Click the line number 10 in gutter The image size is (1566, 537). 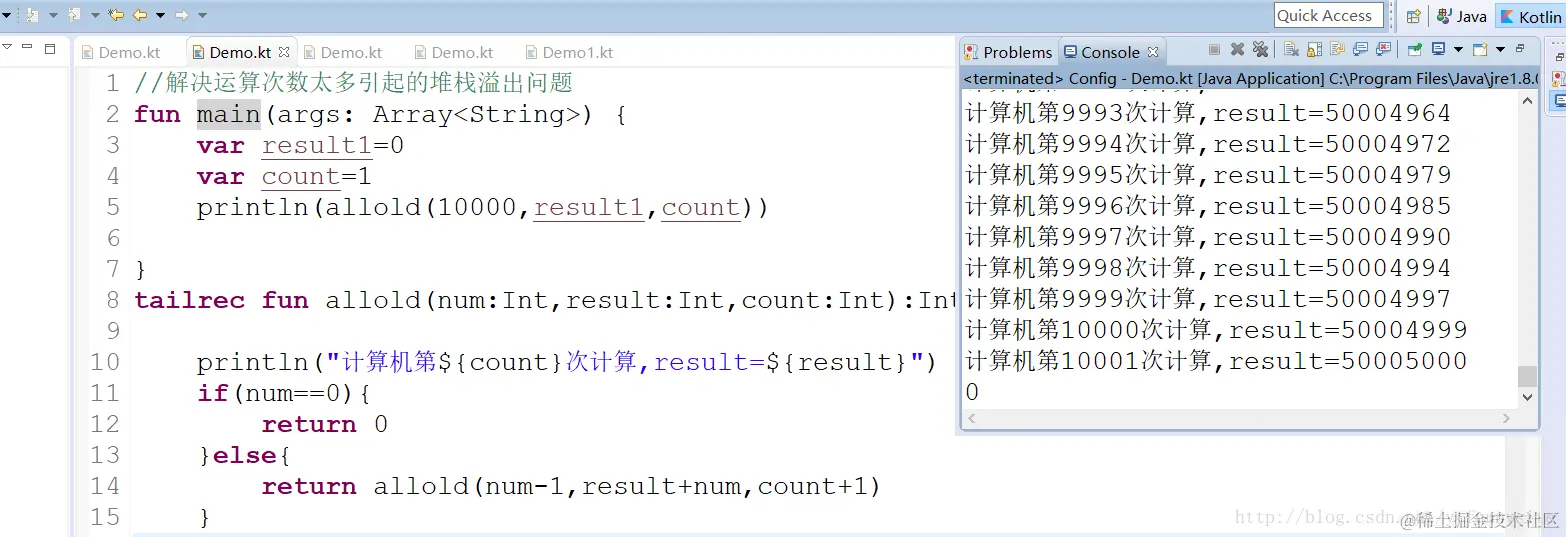[104, 362]
